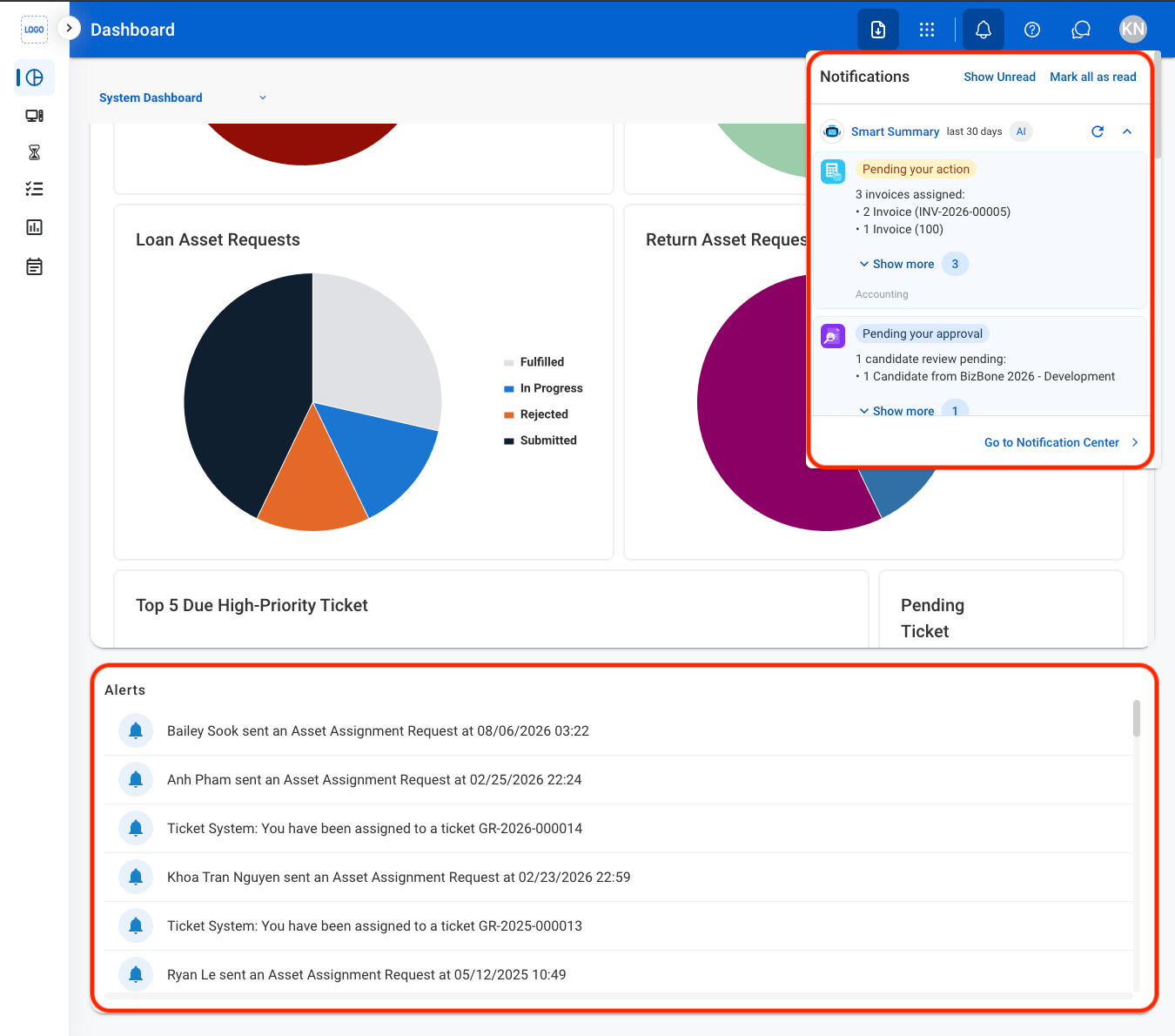Click the candidate review icon in notifications
The width and height of the screenshot is (1175, 1036).
tap(833, 336)
